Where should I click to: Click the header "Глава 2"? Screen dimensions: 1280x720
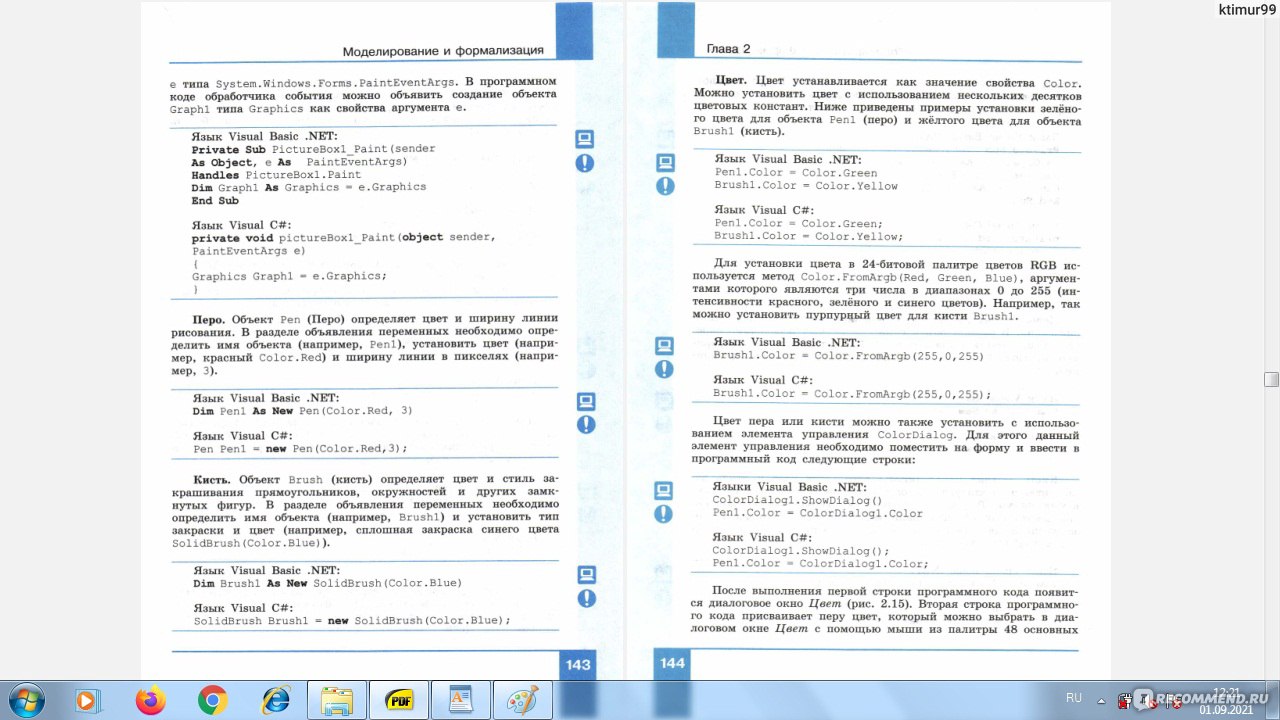pos(728,49)
